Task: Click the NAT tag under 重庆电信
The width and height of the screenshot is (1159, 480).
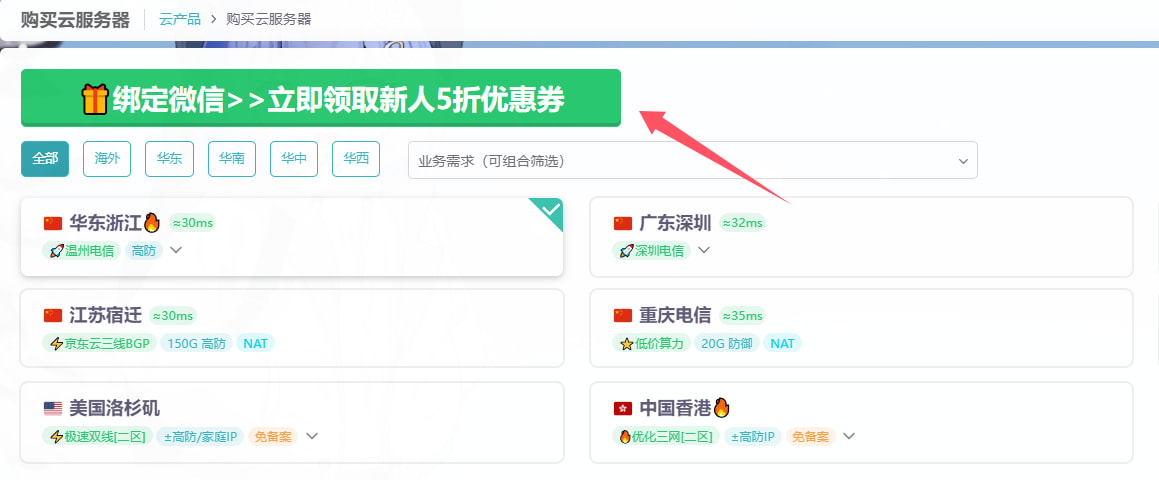Action: point(782,343)
